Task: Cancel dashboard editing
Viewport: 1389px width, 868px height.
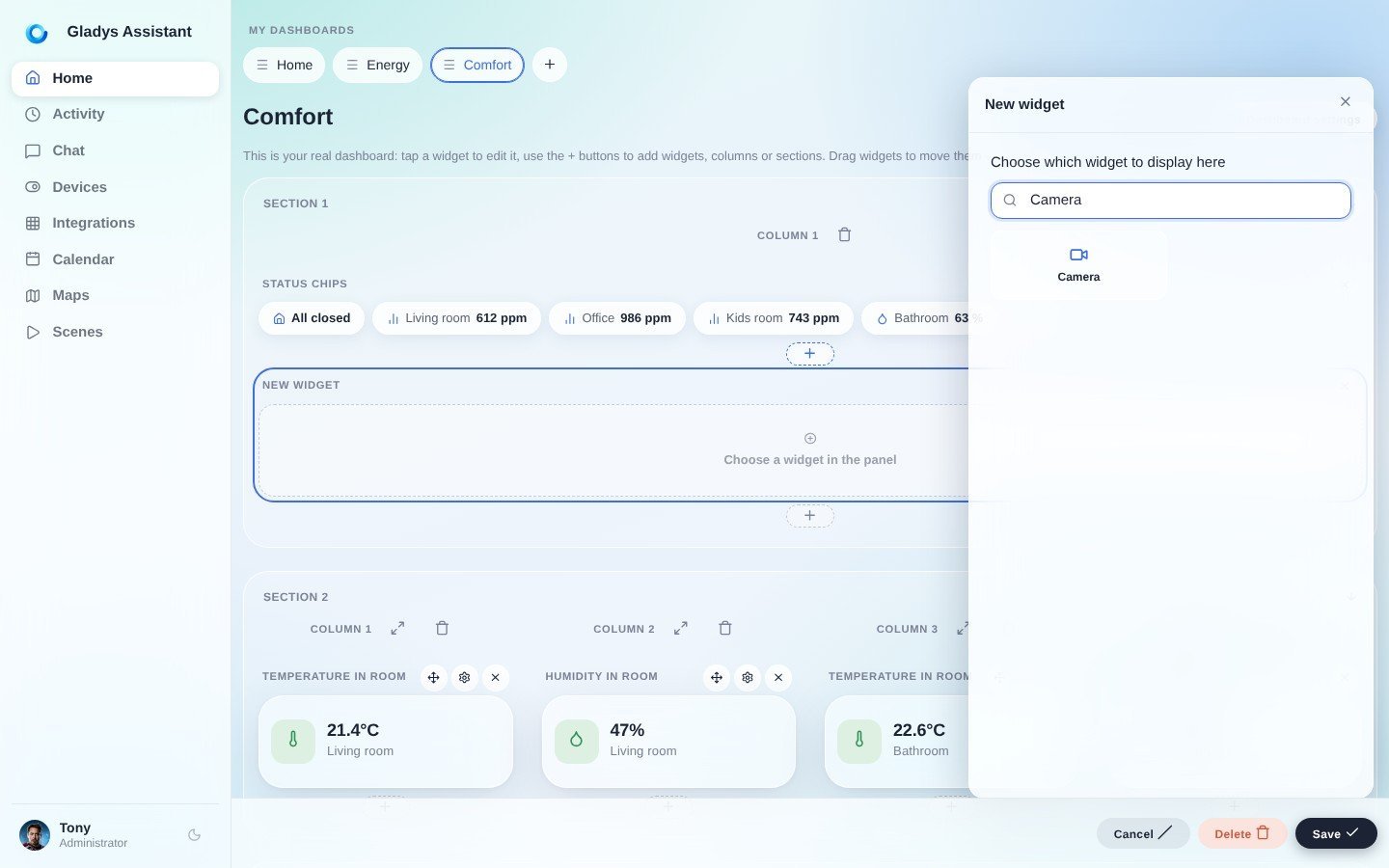Action: 1143,833
